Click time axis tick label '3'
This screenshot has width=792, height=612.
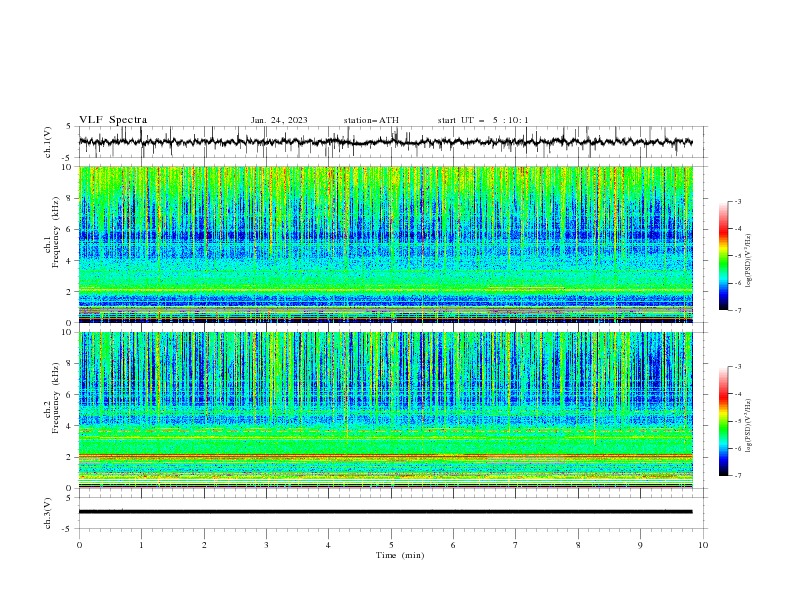pos(266,545)
